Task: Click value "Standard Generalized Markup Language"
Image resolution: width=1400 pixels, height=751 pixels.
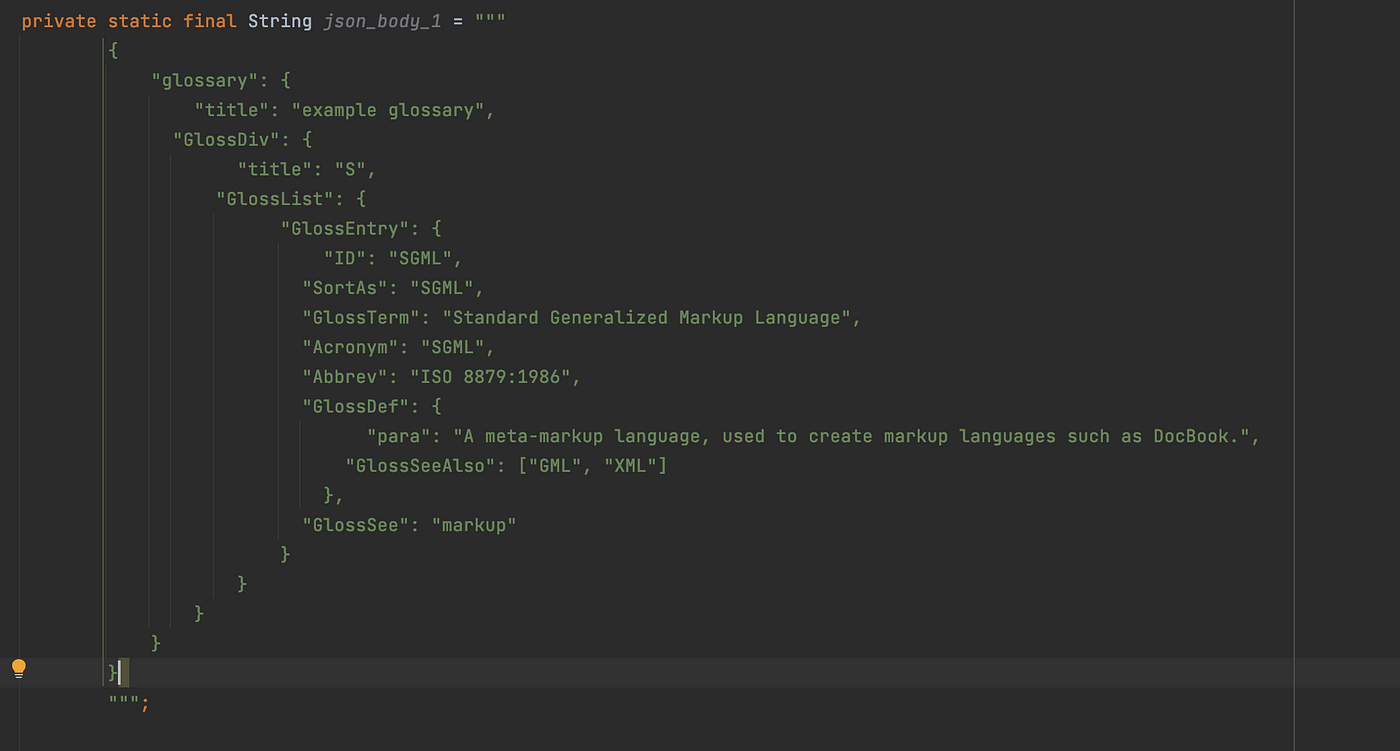Action: pyautogui.click(x=646, y=318)
